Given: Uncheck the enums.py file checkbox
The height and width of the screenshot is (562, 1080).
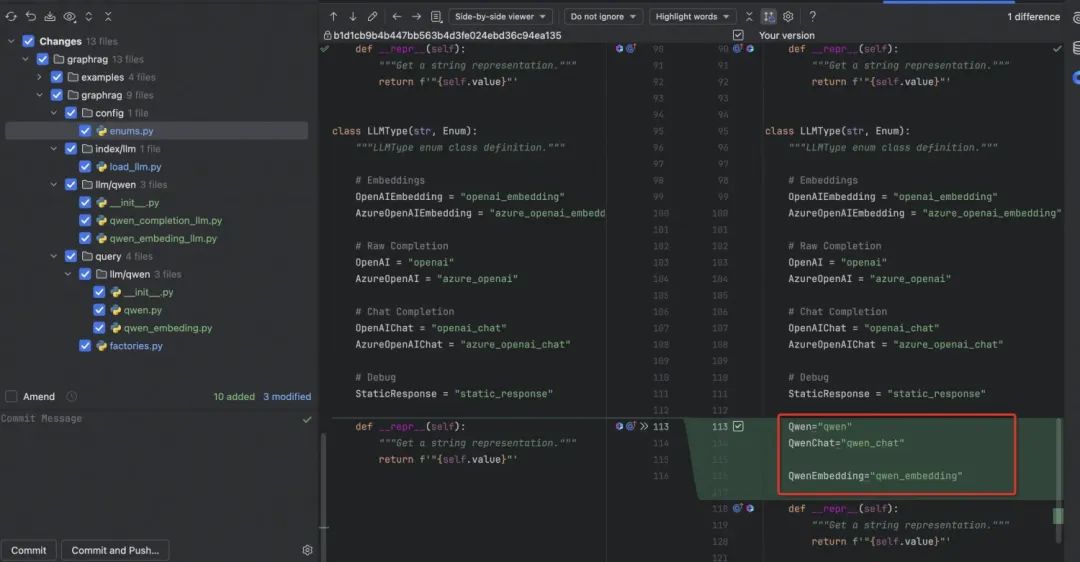Looking at the screenshot, I should pyautogui.click(x=85, y=131).
